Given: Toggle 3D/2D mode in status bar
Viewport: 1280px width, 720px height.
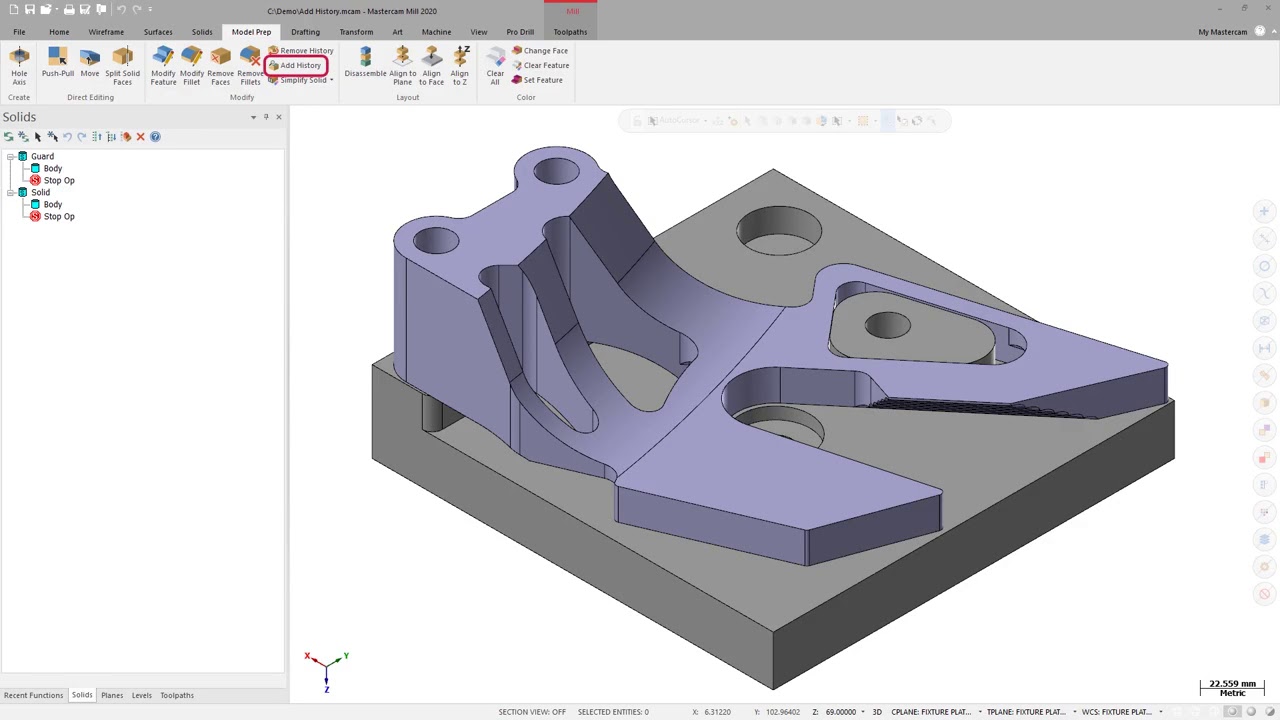Looking at the screenshot, I should click(x=877, y=712).
